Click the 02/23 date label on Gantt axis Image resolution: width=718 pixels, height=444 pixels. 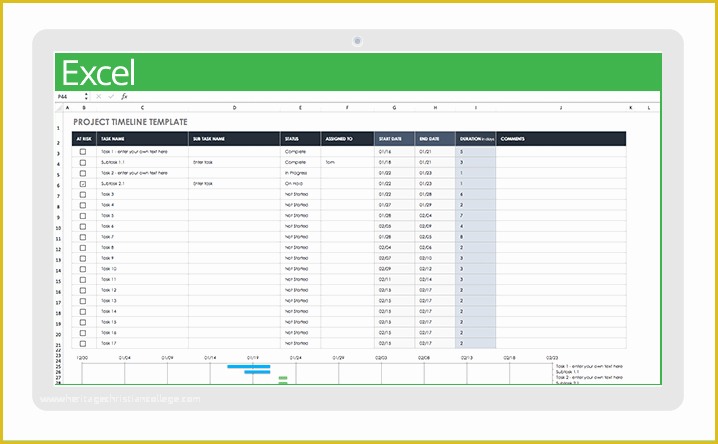point(552,358)
